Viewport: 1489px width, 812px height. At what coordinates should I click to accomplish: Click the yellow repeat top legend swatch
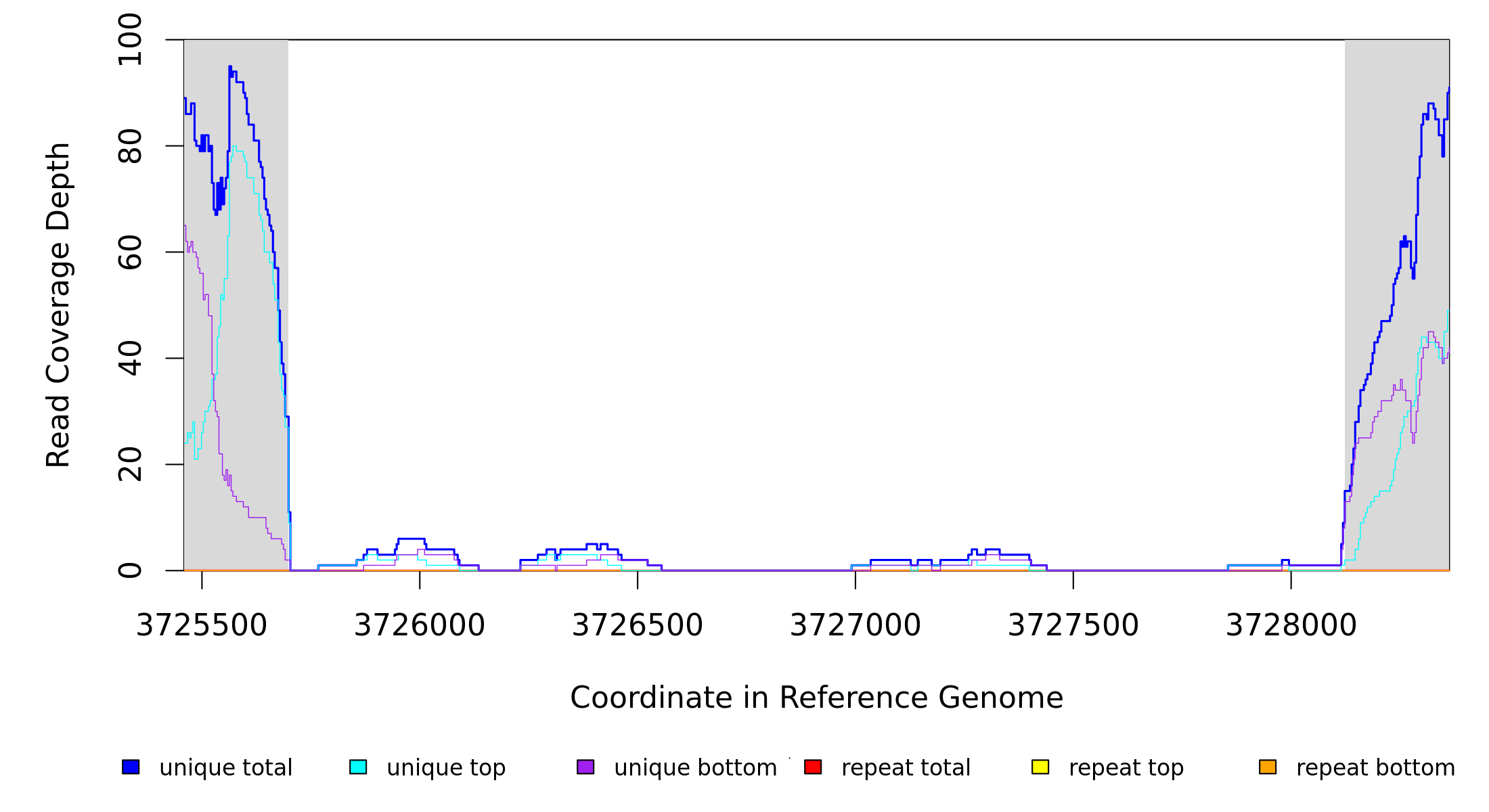click(1040, 767)
